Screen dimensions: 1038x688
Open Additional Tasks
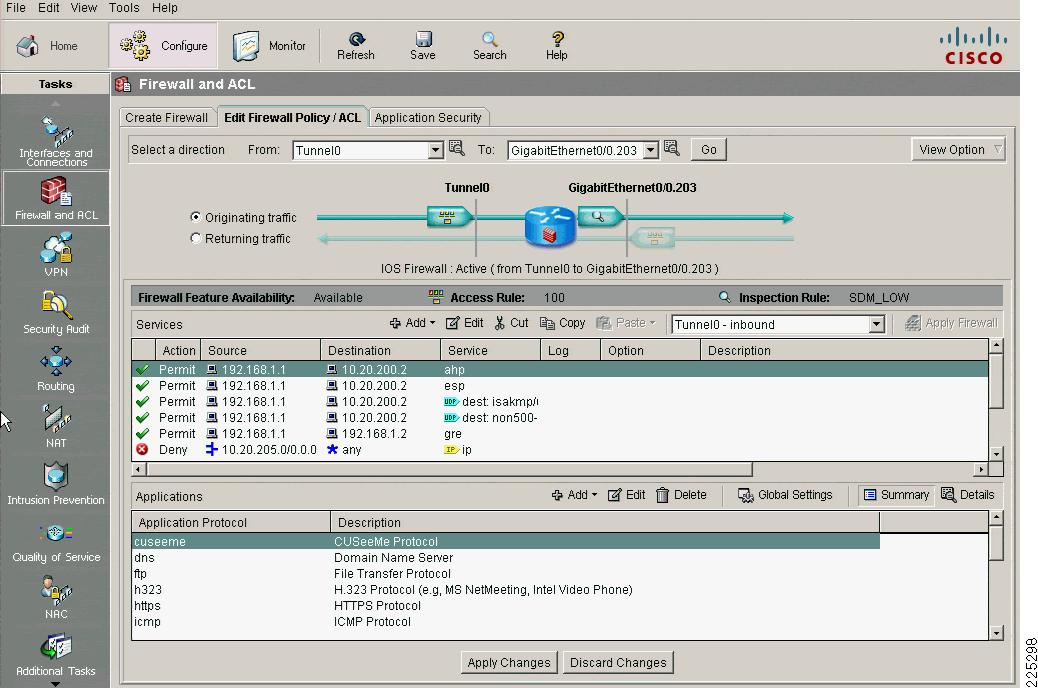tap(56, 655)
